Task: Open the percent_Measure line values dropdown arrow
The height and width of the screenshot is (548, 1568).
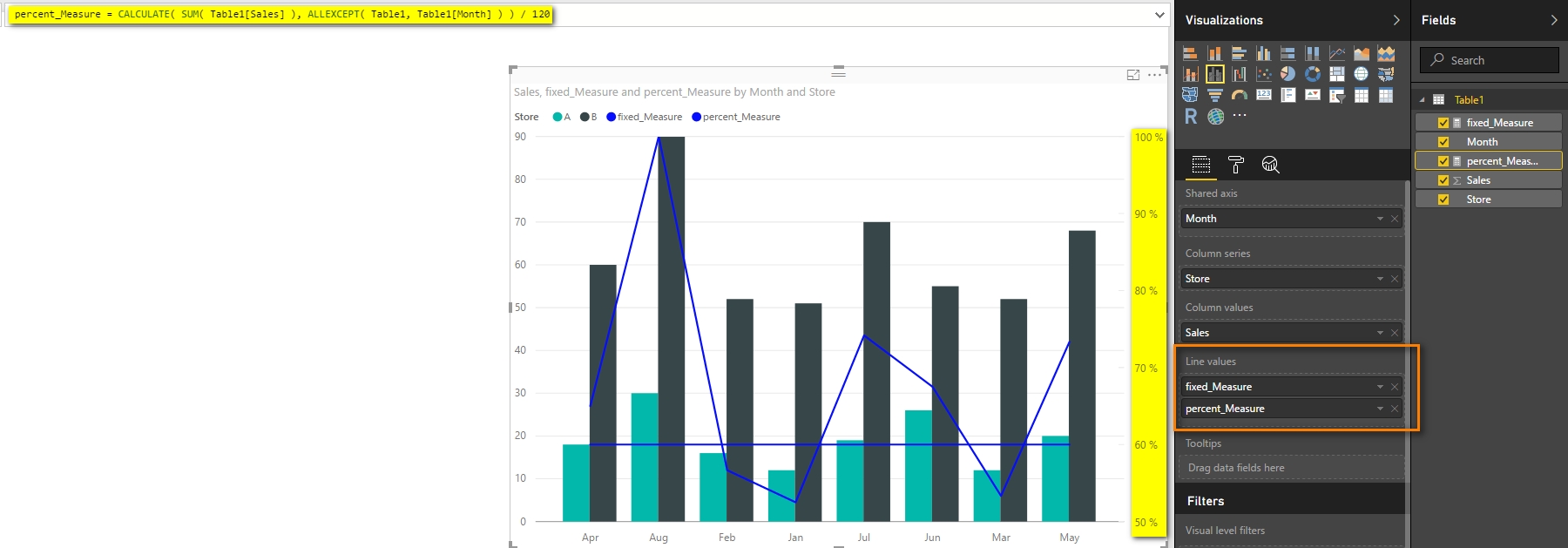Action: [1380, 409]
